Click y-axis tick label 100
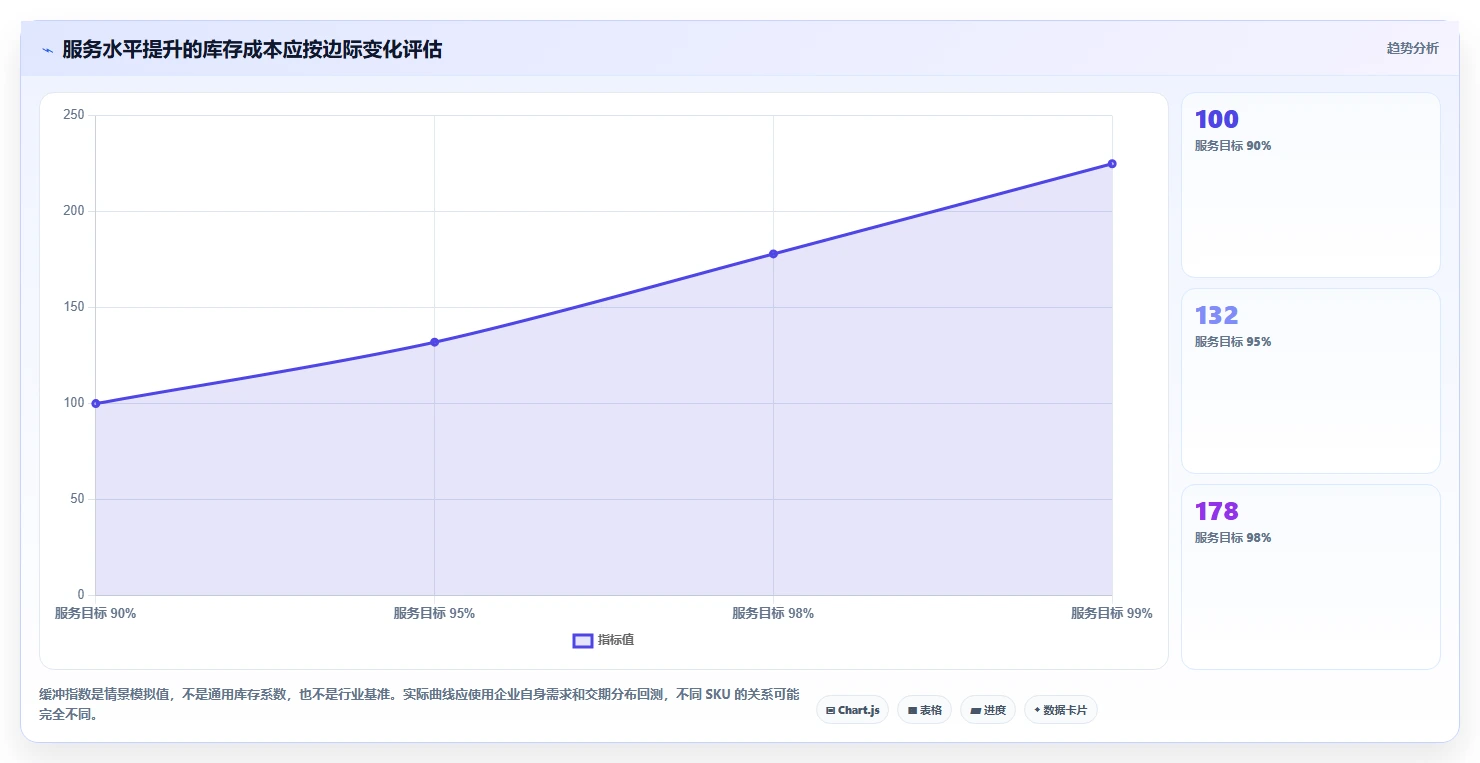Screen dimensions: 1480x763 tap(74, 403)
